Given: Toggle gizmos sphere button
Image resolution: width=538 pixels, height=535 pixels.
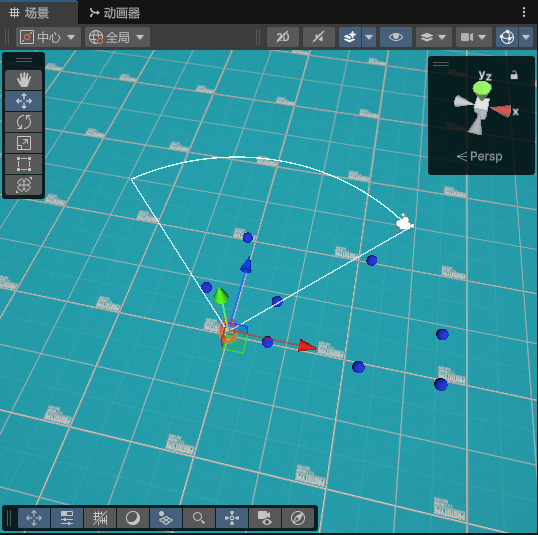Looking at the screenshot, I should point(507,37).
